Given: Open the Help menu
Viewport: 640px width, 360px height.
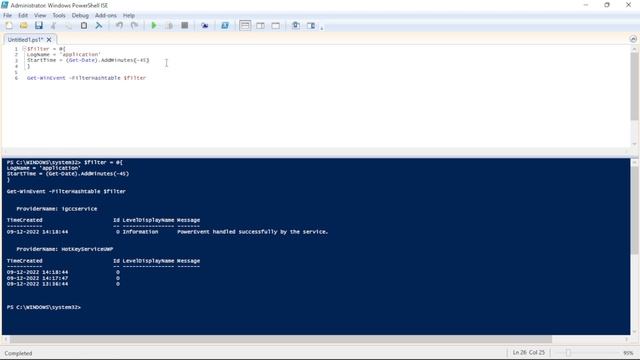Looking at the screenshot, I should click(x=129, y=16).
